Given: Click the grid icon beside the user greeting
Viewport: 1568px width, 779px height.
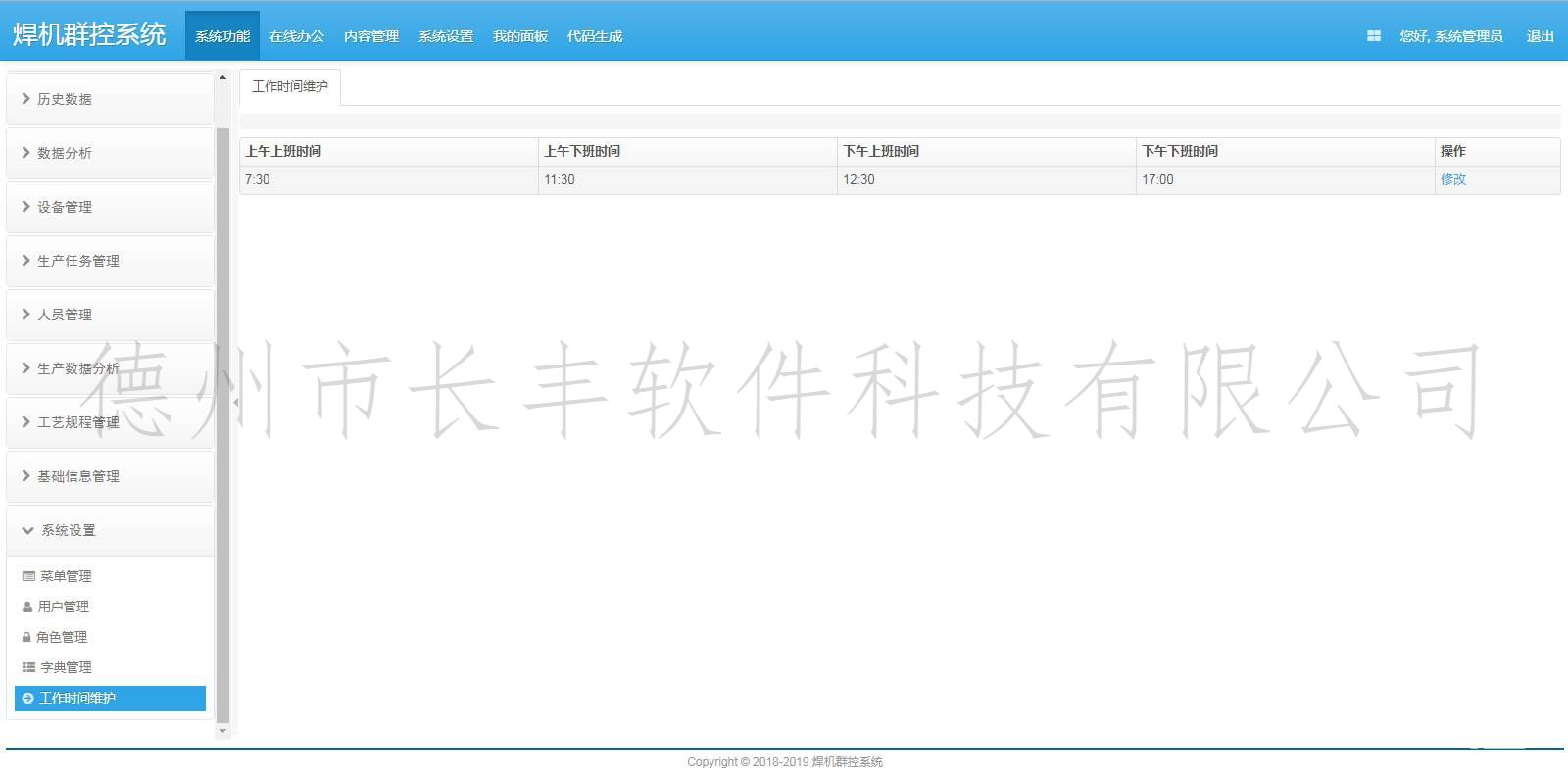Looking at the screenshot, I should click(1373, 36).
